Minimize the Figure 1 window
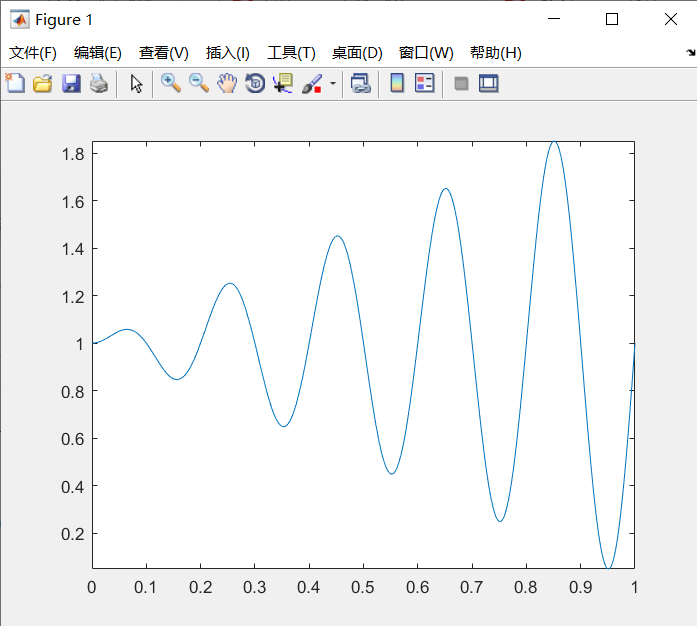This screenshot has width=697, height=626. [x=554, y=19]
